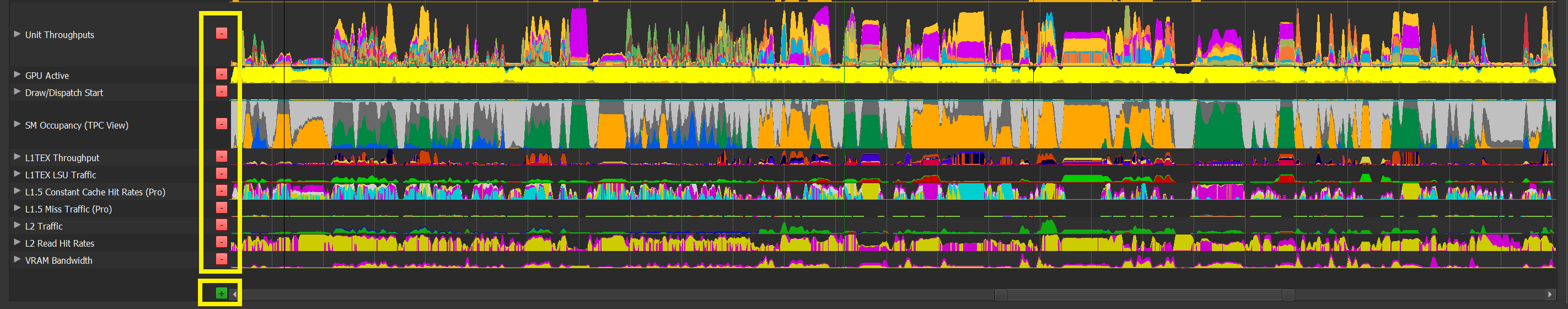Expand the SM Occupancy (TPC View) row
The width and height of the screenshot is (1568, 309).
tap(17, 124)
